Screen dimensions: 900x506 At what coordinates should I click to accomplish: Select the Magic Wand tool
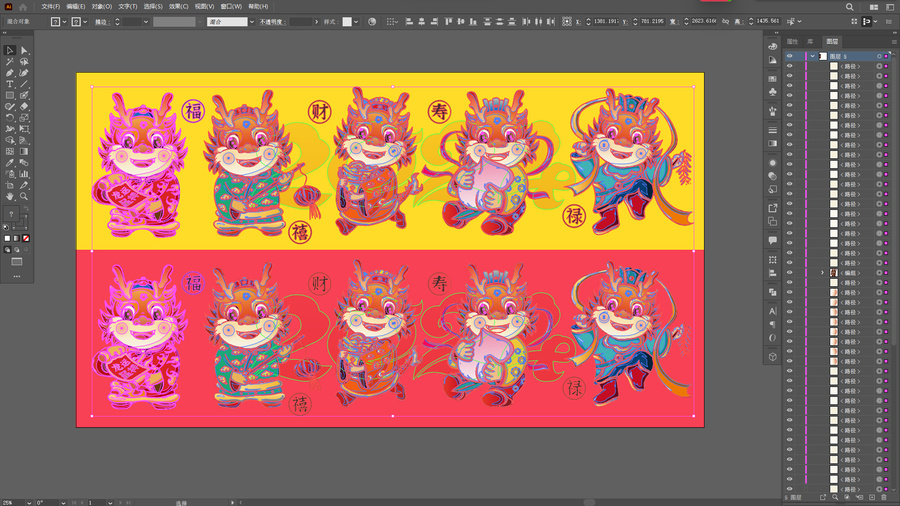pyautogui.click(x=10, y=62)
